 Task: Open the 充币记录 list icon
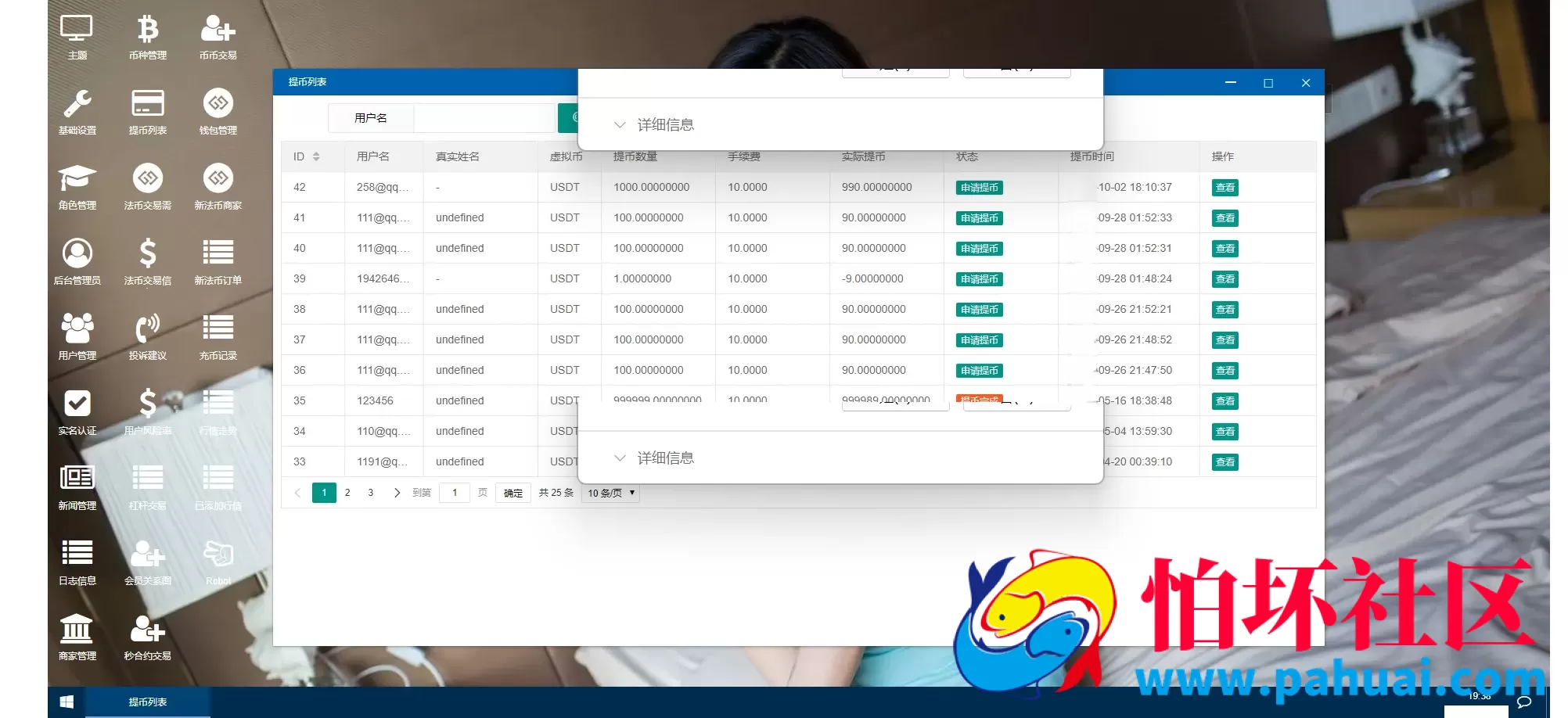pos(218,338)
